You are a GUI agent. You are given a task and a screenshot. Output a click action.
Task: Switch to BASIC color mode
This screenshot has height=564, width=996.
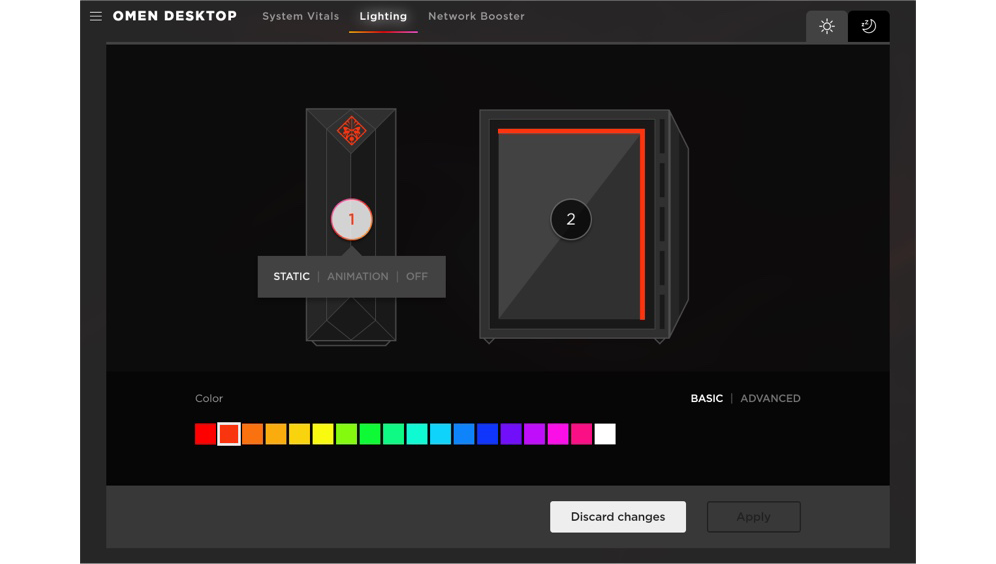tap(706, 398)
